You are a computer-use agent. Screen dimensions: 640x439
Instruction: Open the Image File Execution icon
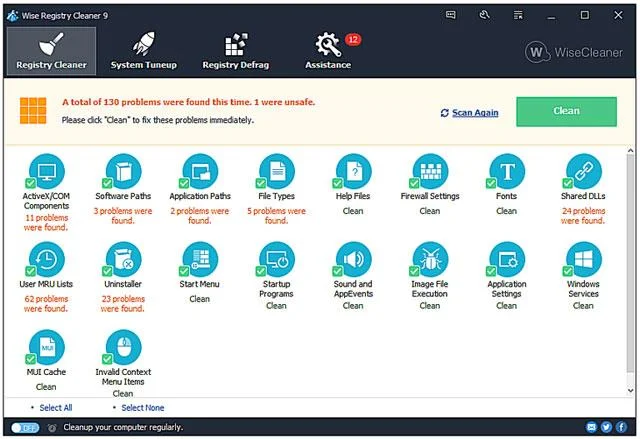(x=431, y=259)
